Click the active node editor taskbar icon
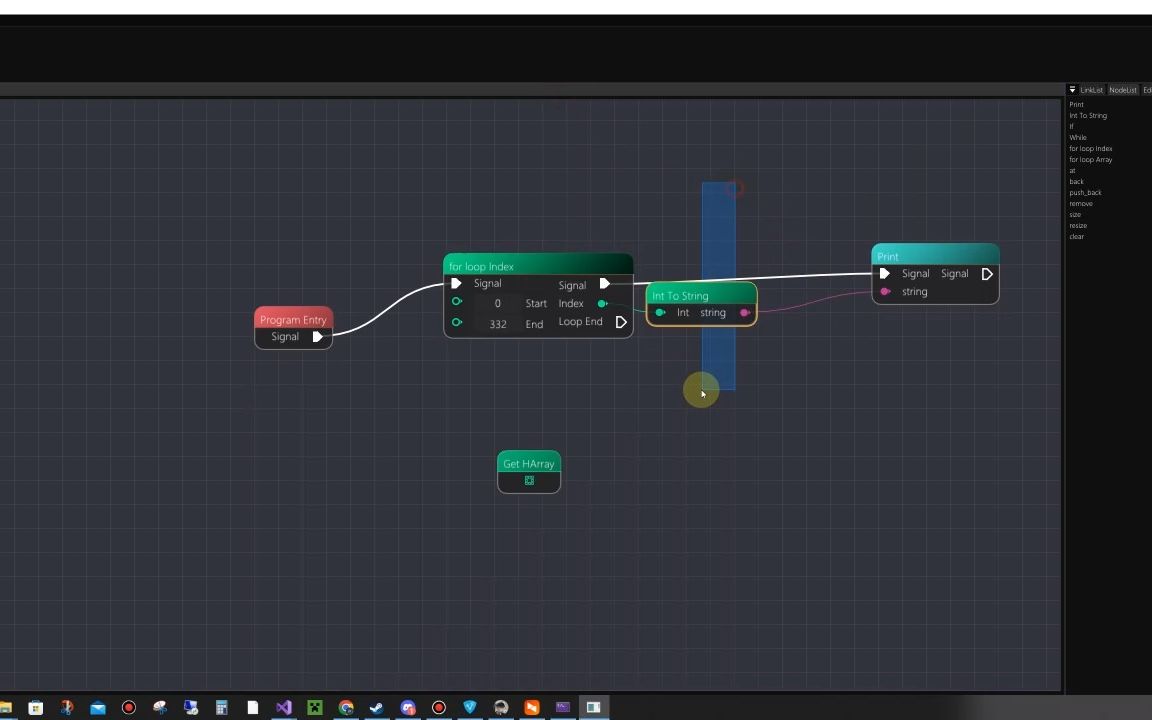Viewport: 1152px width, 720px height. [x=593, y=708]
